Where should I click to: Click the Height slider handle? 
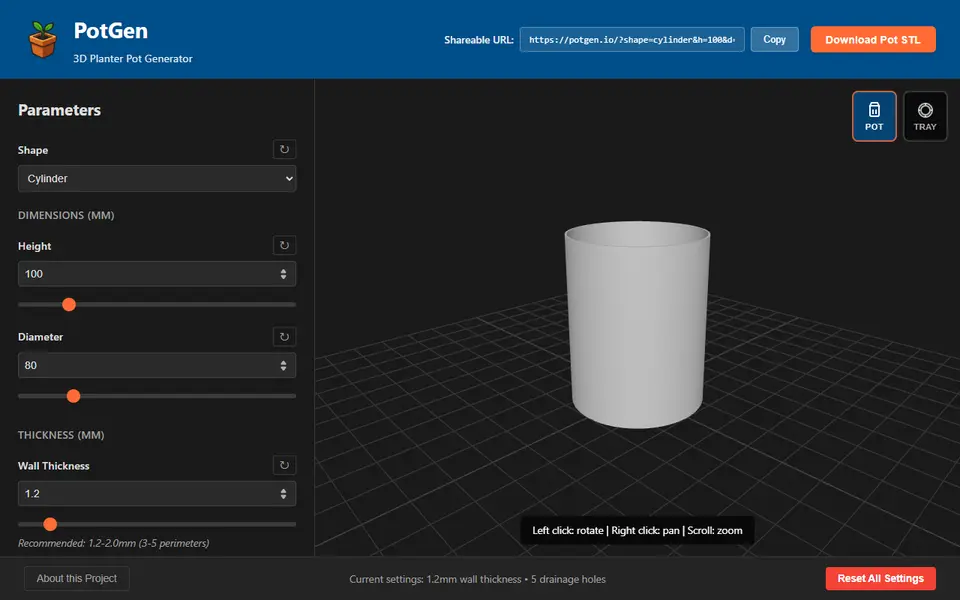tap(69, 304)
